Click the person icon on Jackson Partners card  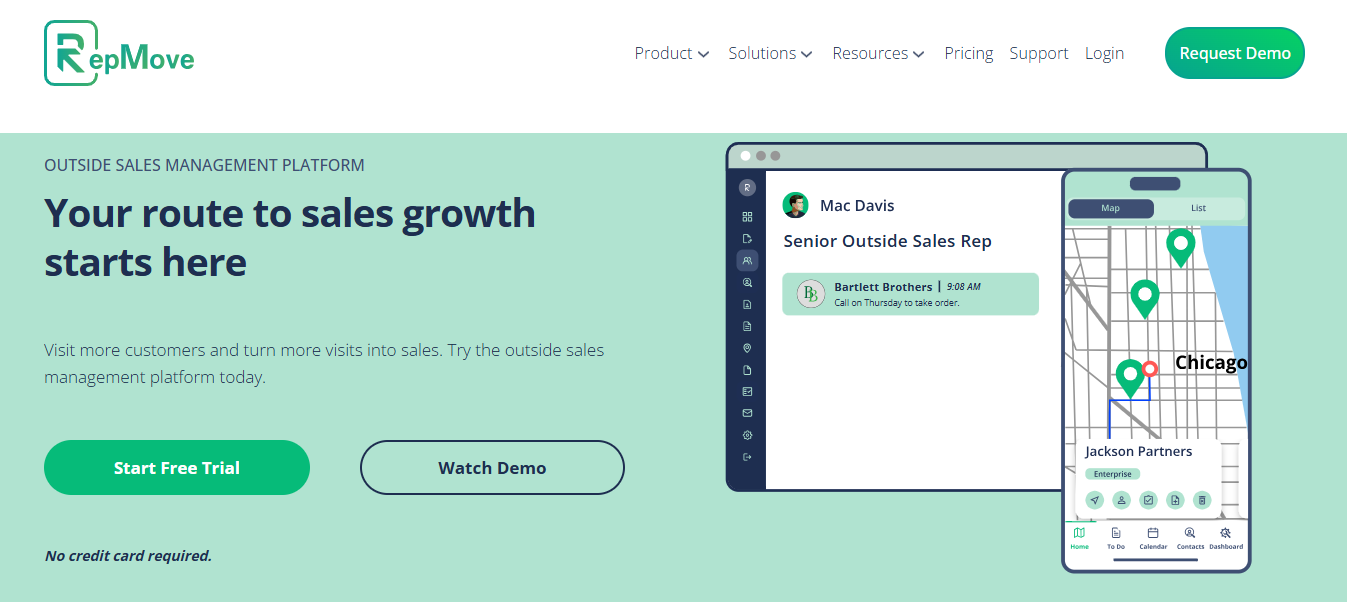pos(1122,500)
